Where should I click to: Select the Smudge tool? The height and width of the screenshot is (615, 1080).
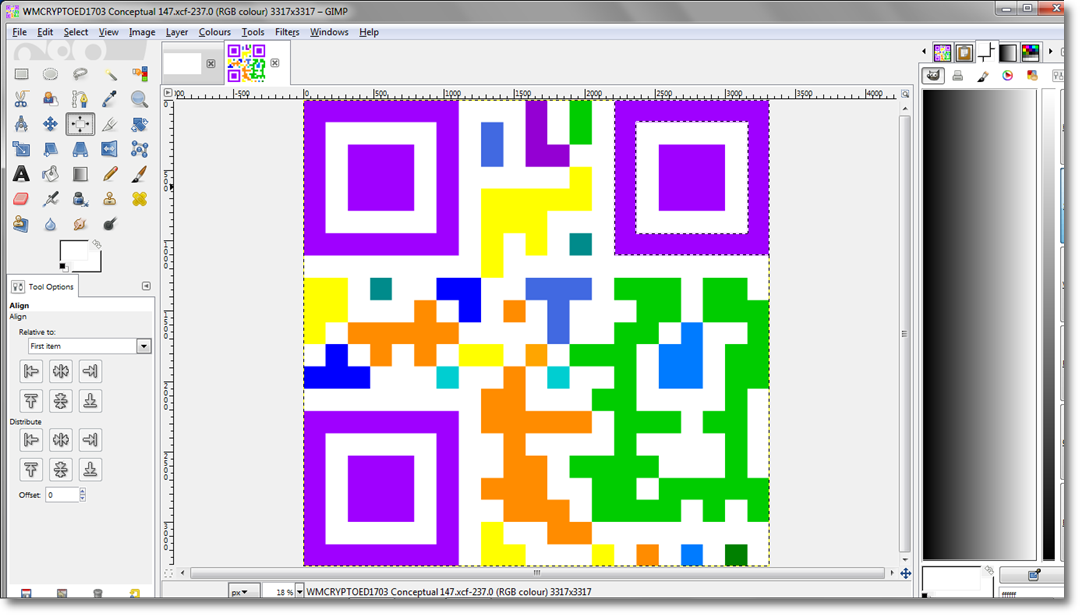coord(80,224)
